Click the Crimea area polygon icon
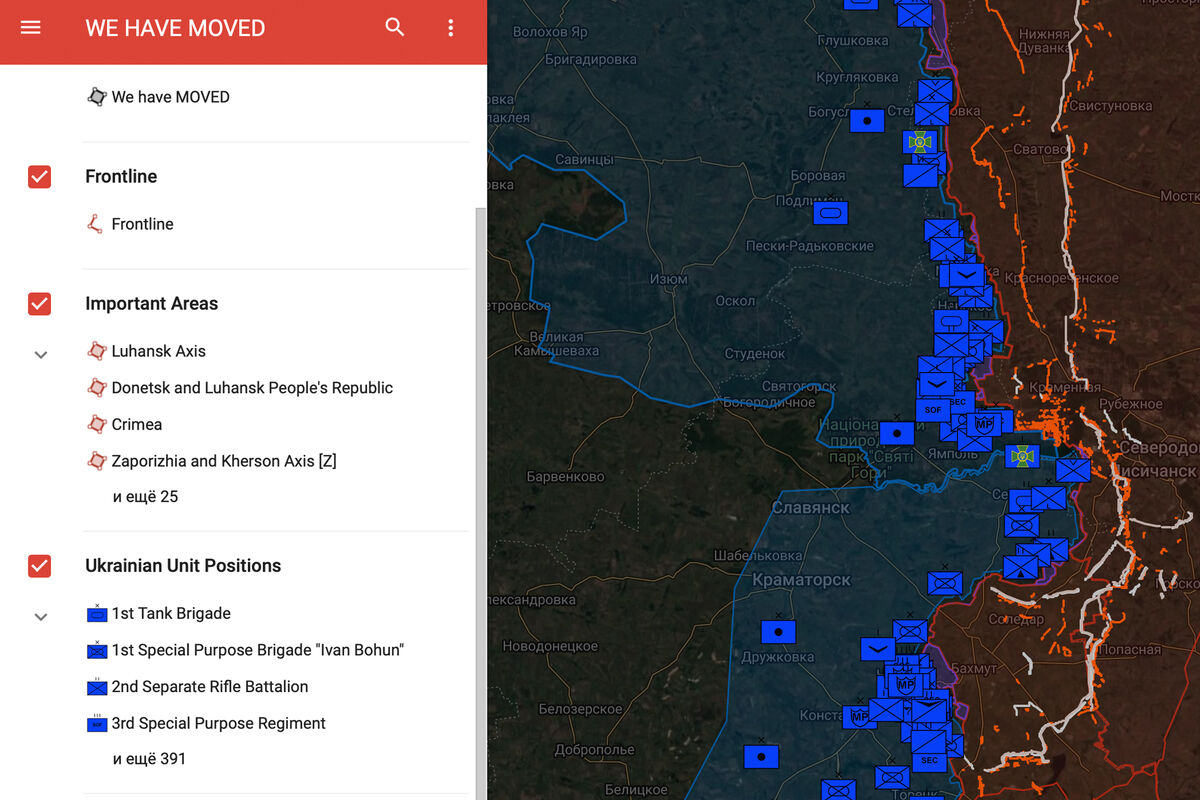The width and height of the screenshot is (1200, 800). [97, 424]
